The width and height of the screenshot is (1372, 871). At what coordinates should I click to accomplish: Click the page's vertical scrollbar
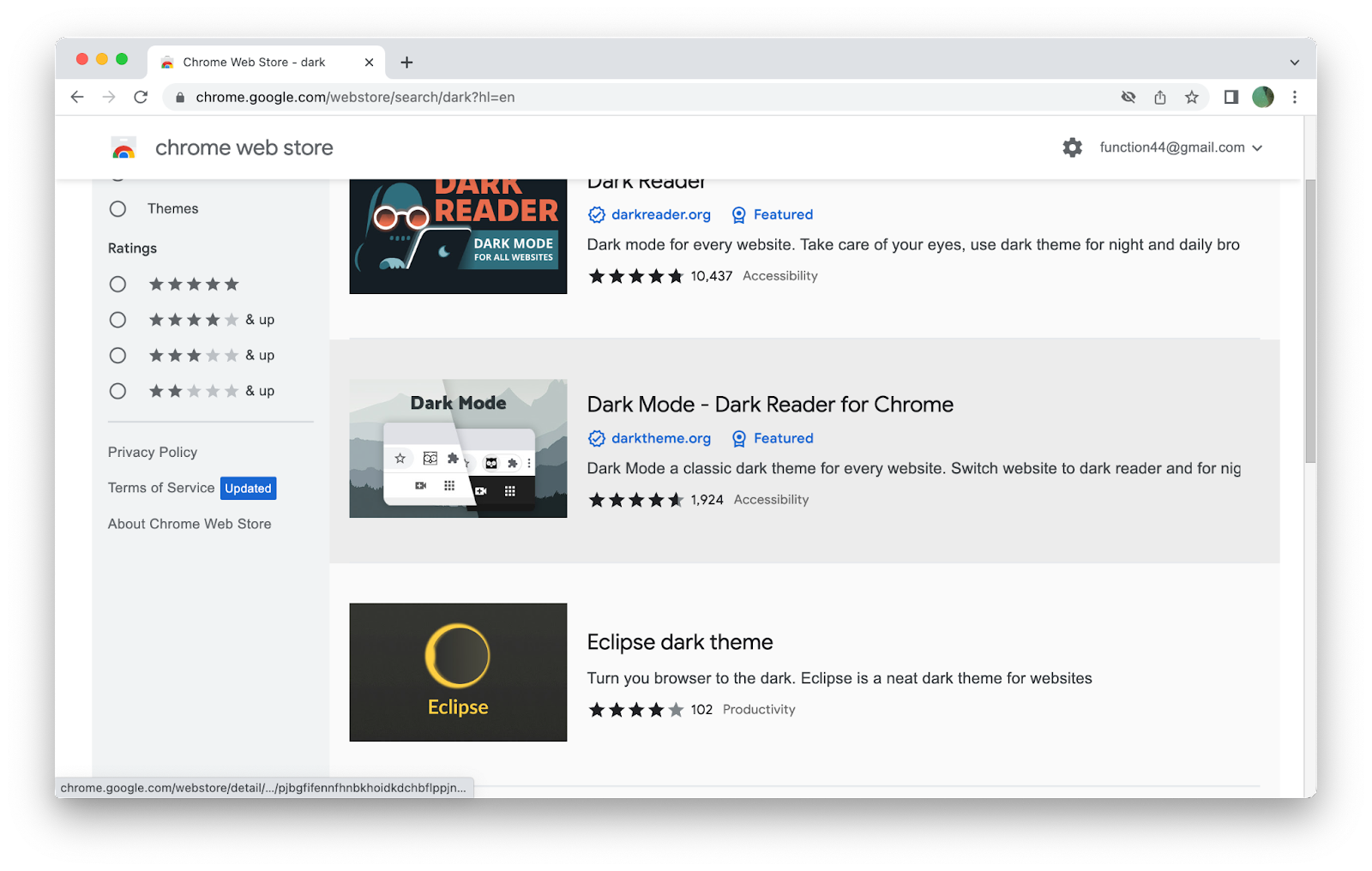pos(1309,321)
